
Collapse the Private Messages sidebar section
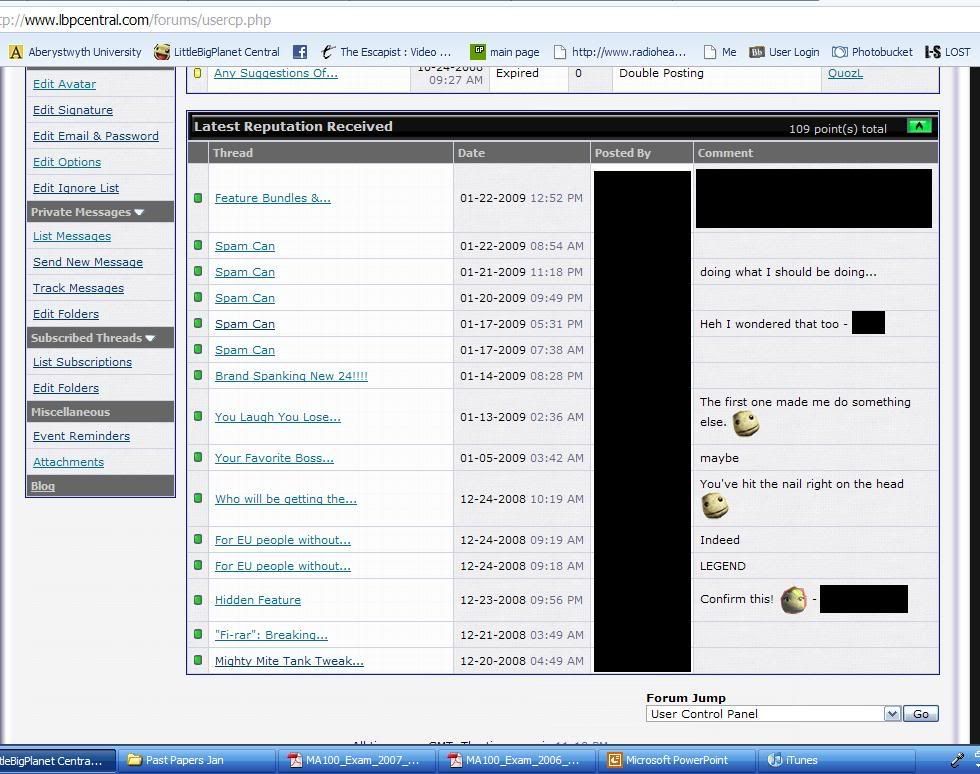(139, 212)
